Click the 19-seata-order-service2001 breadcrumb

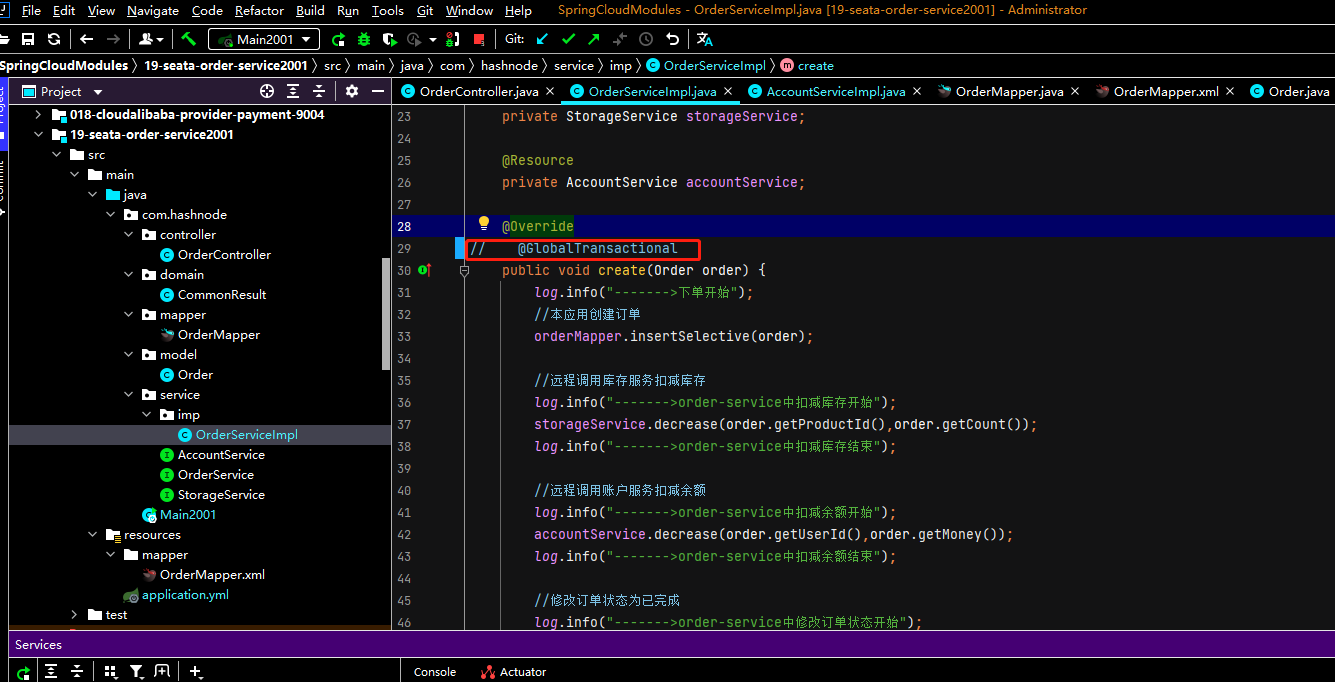point(226,65)
